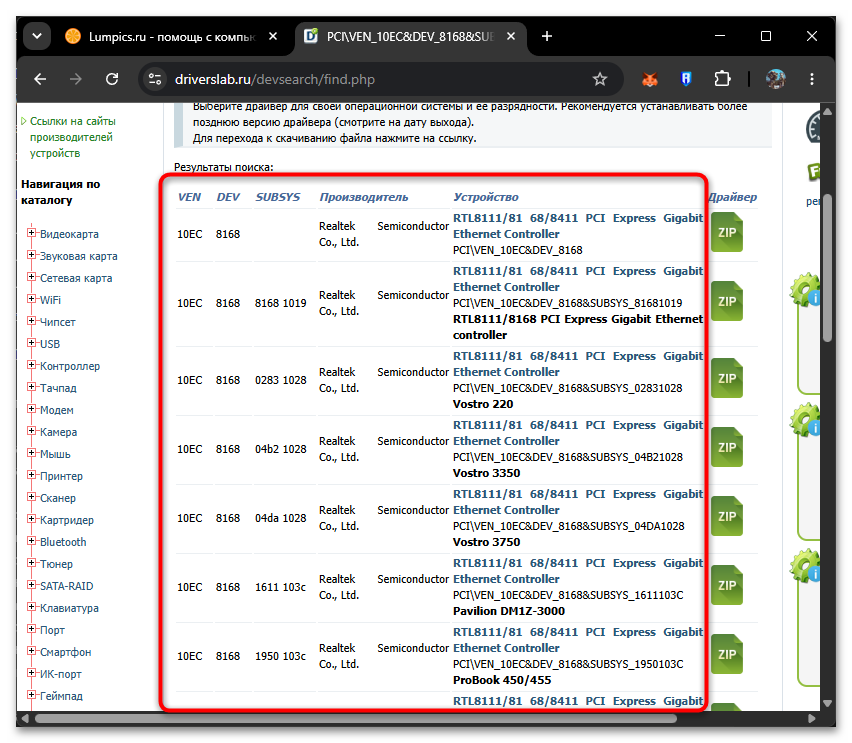Go back to the previous page
The height and width of the screenshot is (743, 852).
point(40,79)
